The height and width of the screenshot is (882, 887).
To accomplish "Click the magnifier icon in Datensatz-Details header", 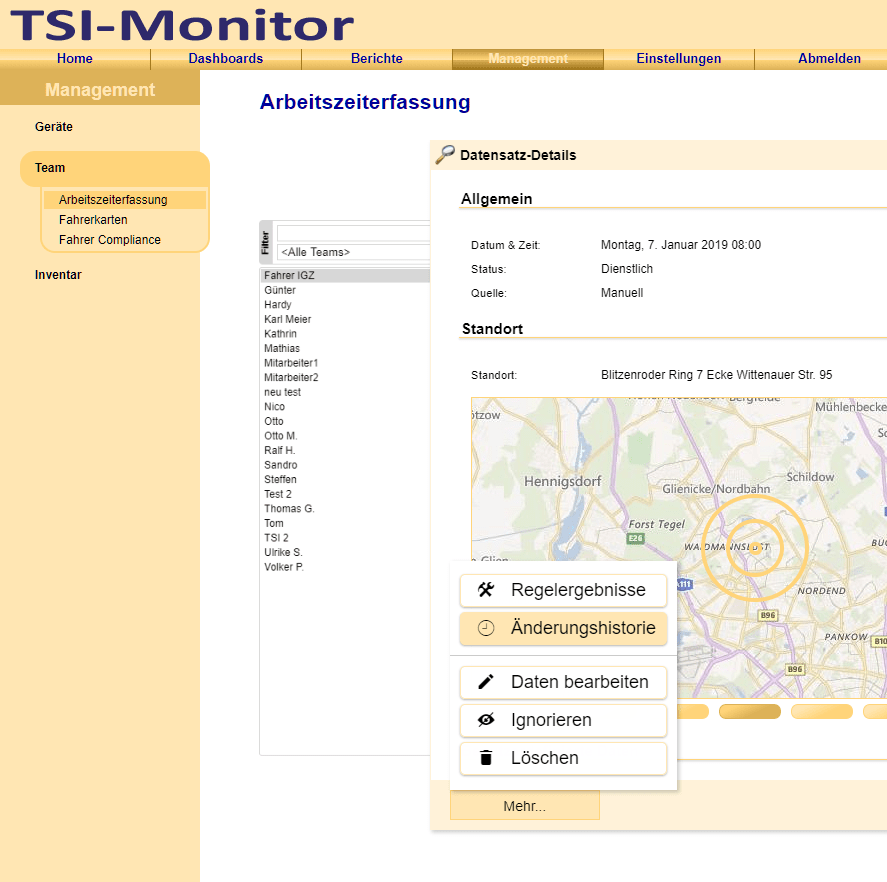I will point(445,154).
